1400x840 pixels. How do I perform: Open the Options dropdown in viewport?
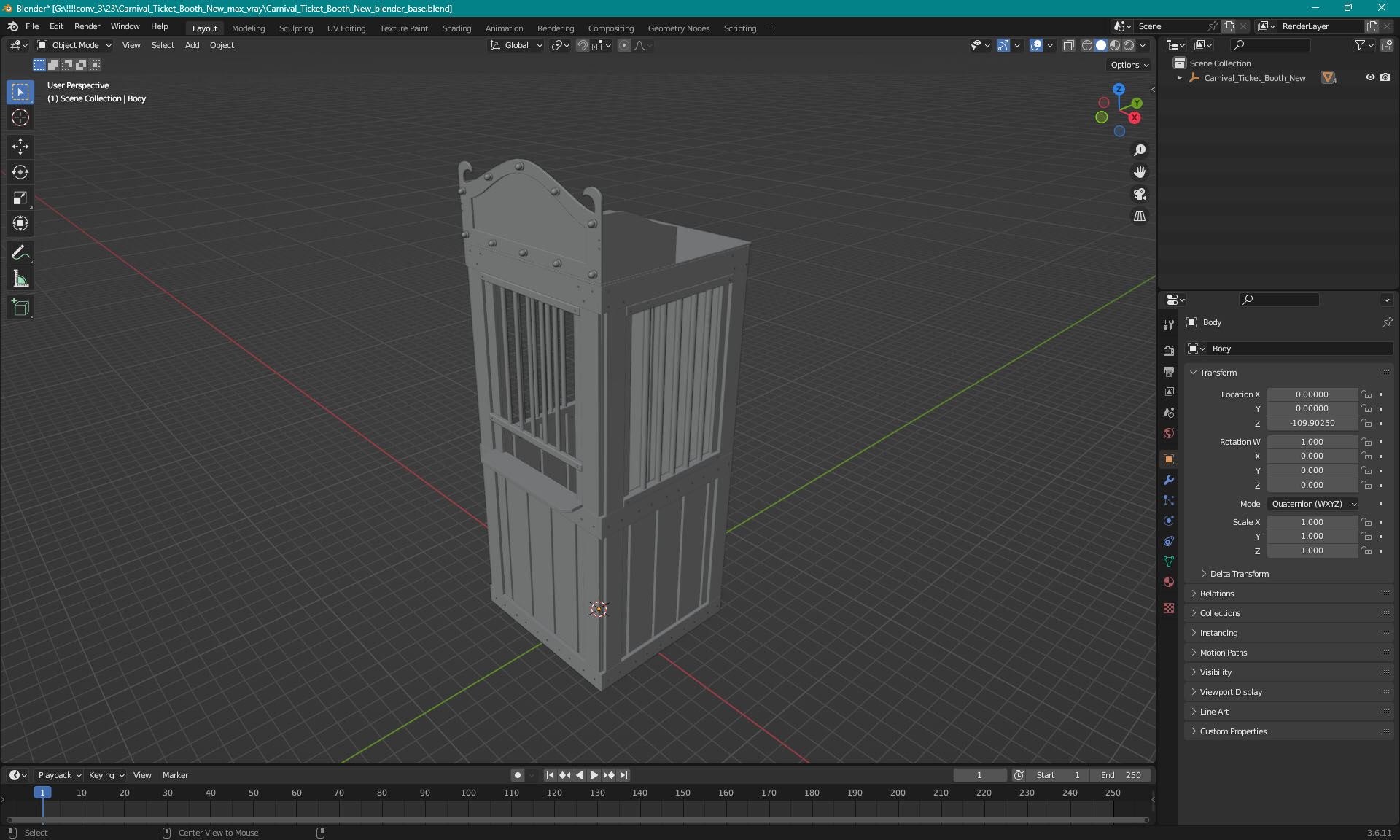click(x=1129, y=65)
